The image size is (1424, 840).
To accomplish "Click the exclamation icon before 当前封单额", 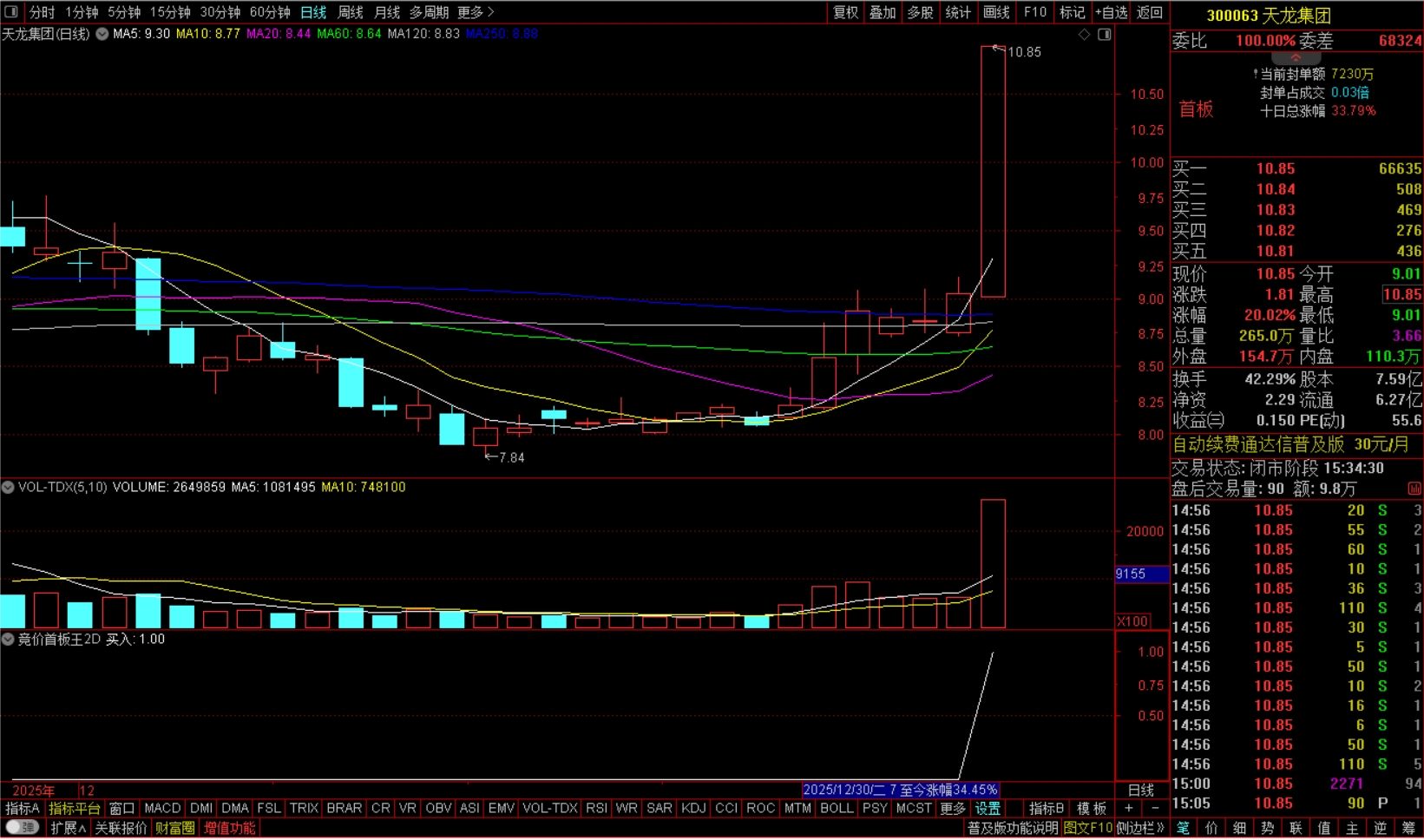I will click(x=1255, y=75).
